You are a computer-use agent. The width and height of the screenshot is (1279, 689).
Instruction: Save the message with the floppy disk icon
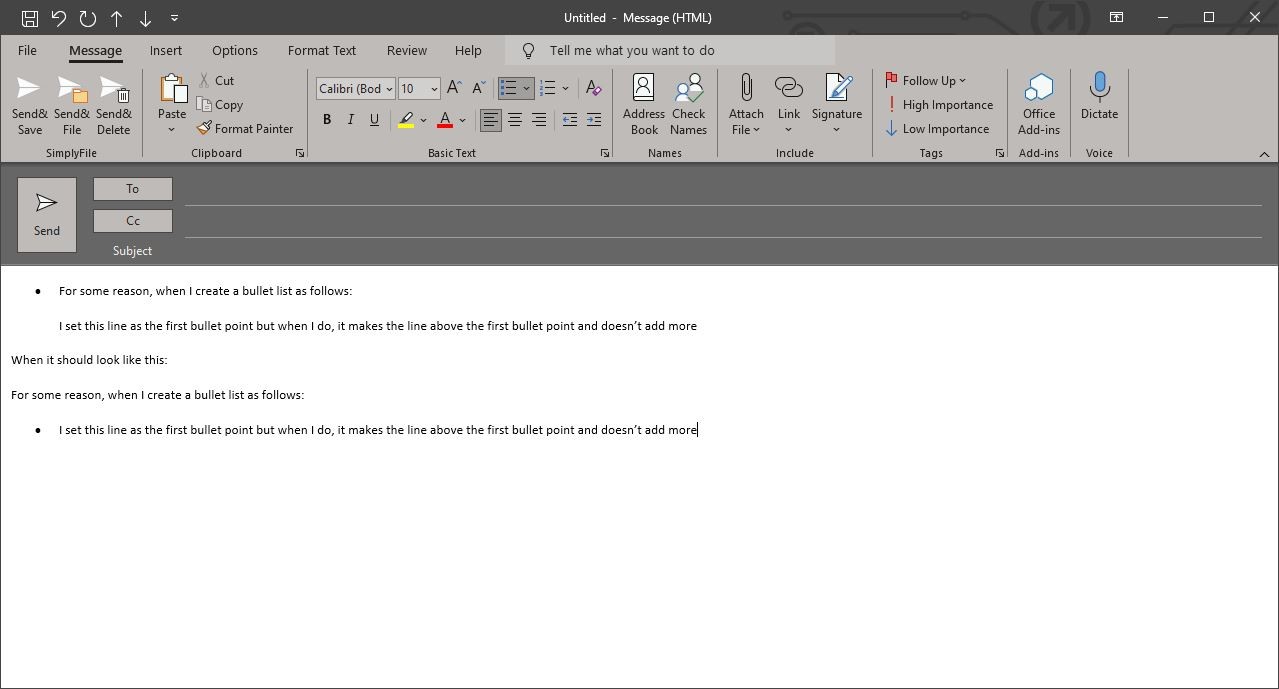(29, 18)
